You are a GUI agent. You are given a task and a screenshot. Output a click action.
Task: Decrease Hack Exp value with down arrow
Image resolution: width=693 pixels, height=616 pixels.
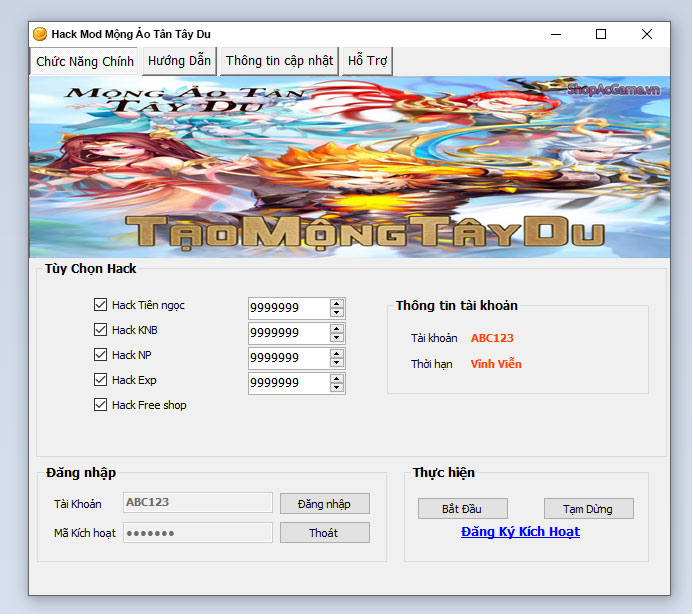[x=337, y=388]
